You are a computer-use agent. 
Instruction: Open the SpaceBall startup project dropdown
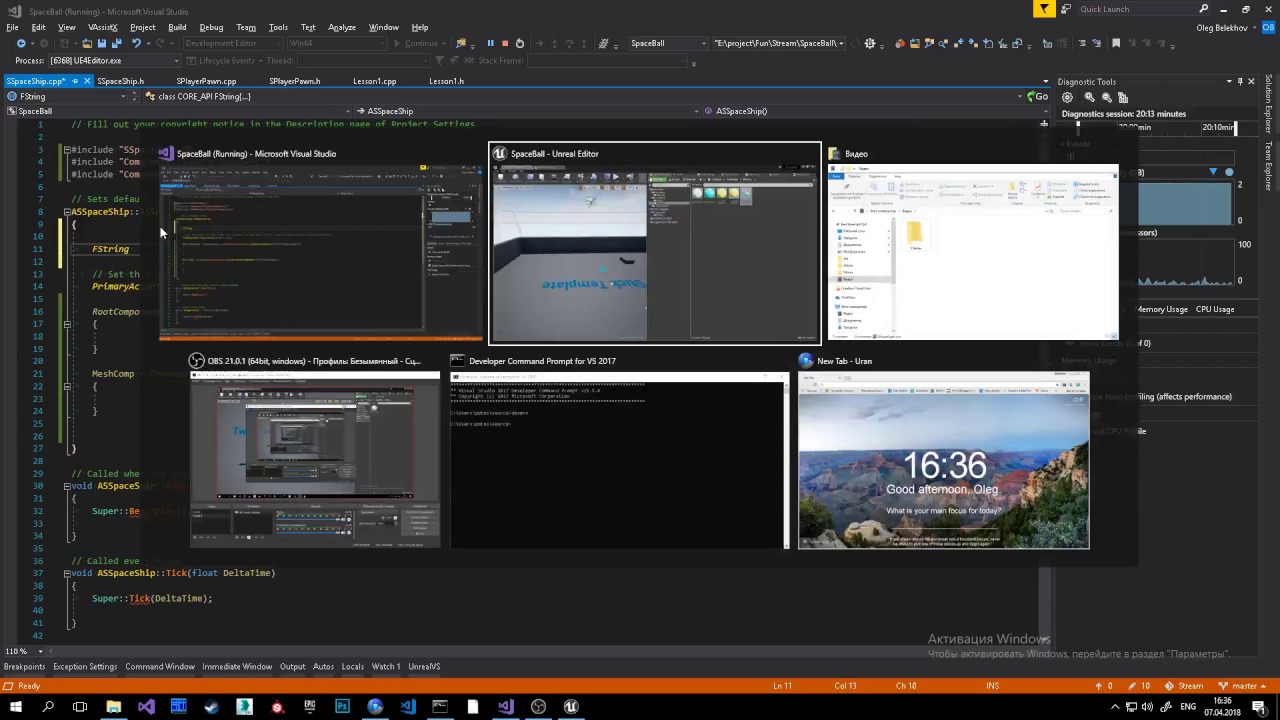[667, 43]
